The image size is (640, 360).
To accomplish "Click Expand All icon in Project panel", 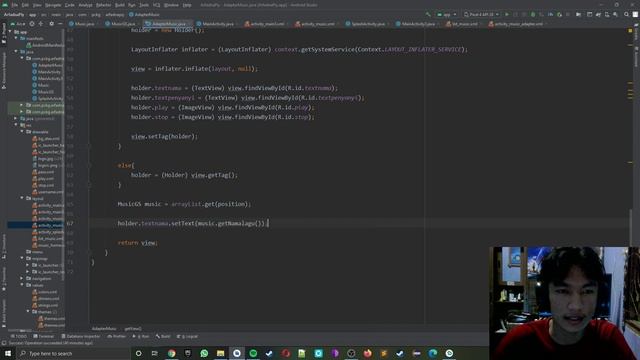I will click(x=41, y=24).
